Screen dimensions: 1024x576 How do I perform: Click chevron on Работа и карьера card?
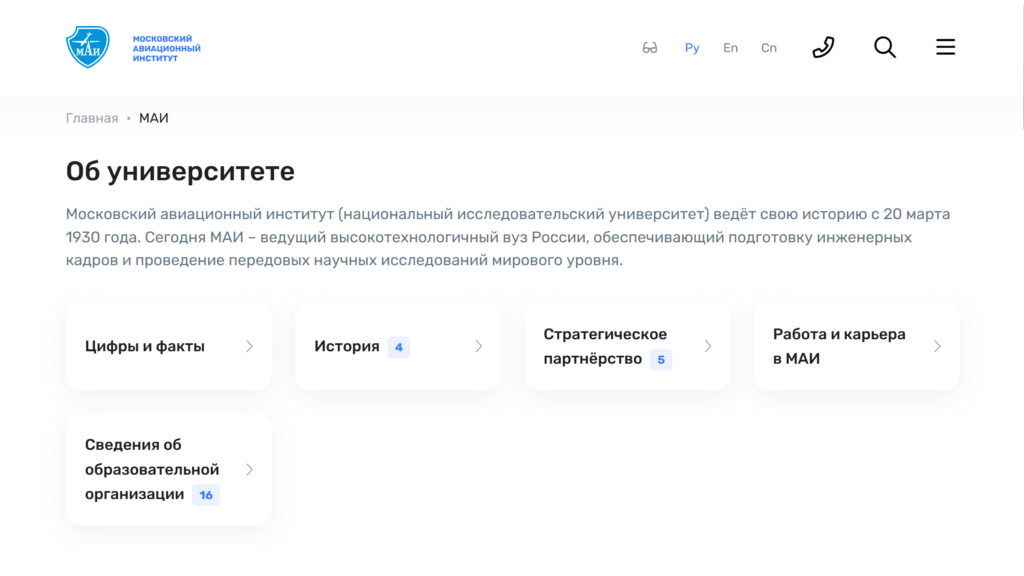pos(937,346)
